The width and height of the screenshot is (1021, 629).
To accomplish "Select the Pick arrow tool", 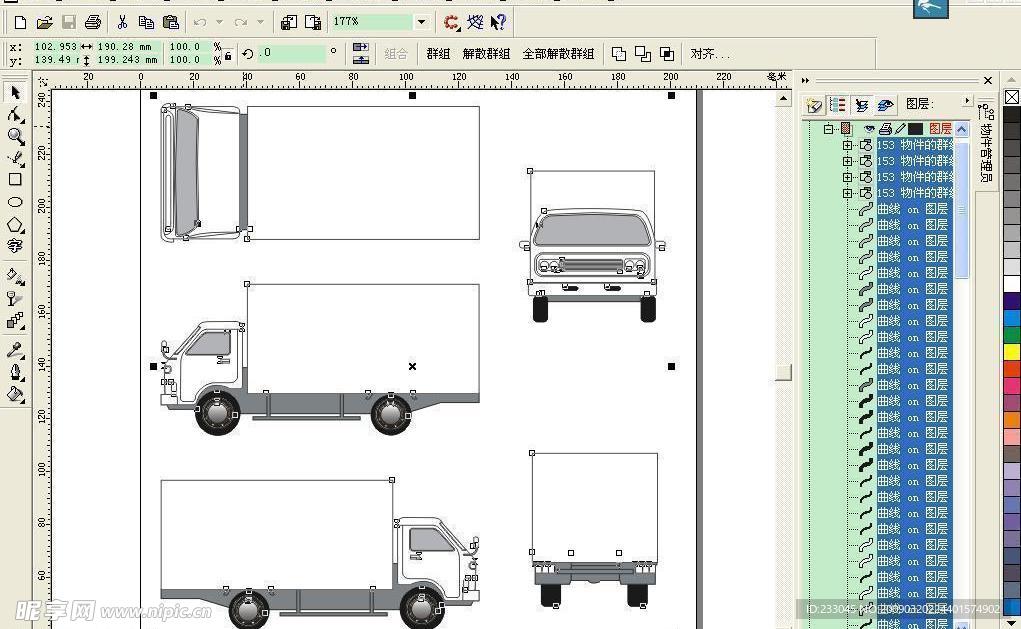I will pos(15,92).
